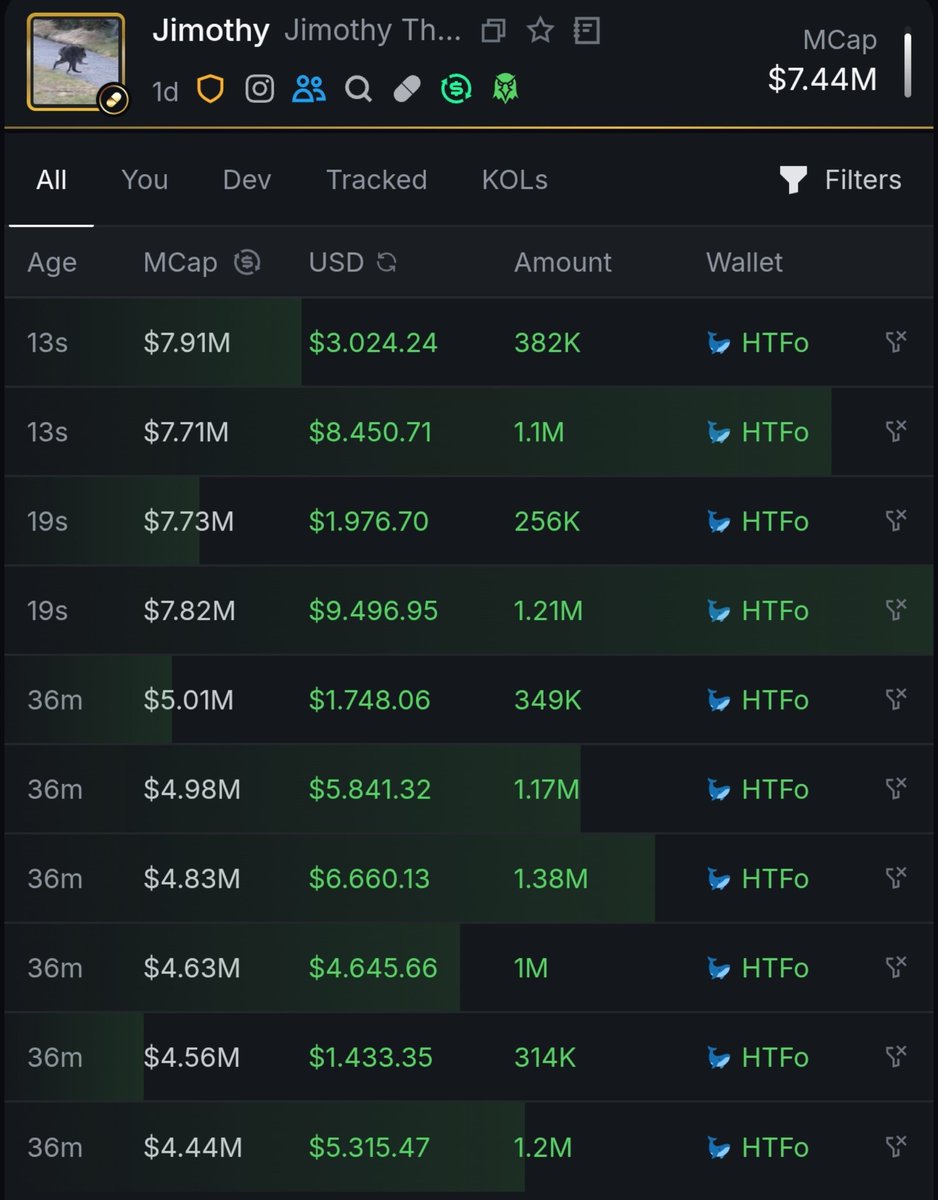Filter by wallet in the $9.496.95 row
Screen dimensions: 938x1200
click(x=896, y=609)
